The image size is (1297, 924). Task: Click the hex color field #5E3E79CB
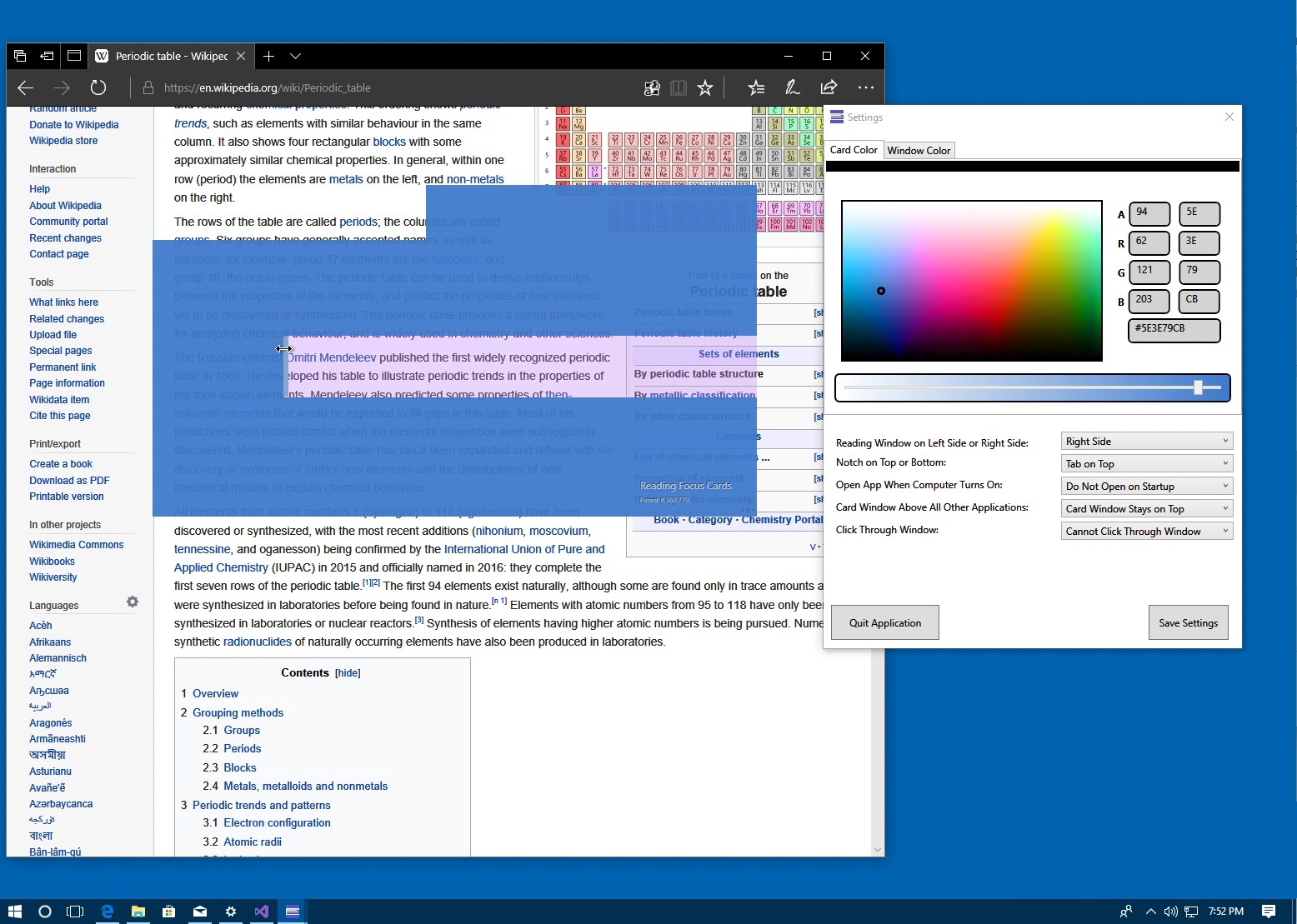click(1174, 331)
